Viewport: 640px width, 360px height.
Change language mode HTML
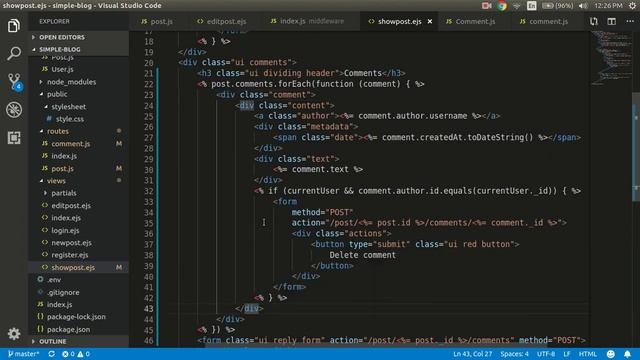tap(588, 354)
